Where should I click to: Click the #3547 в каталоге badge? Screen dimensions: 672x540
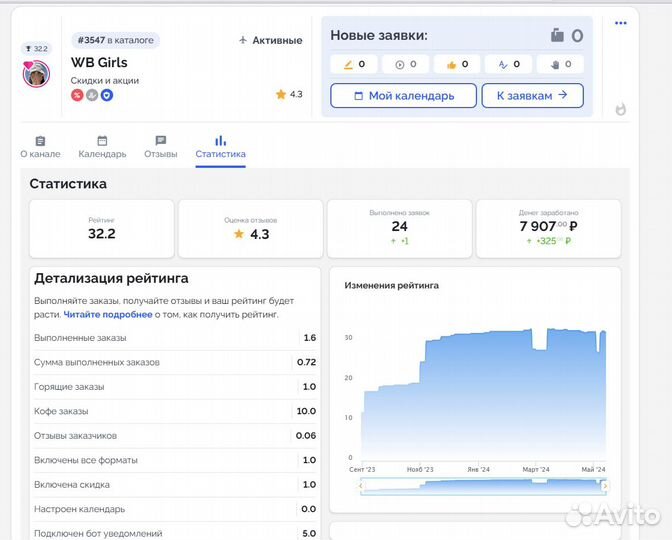point(115,40)
